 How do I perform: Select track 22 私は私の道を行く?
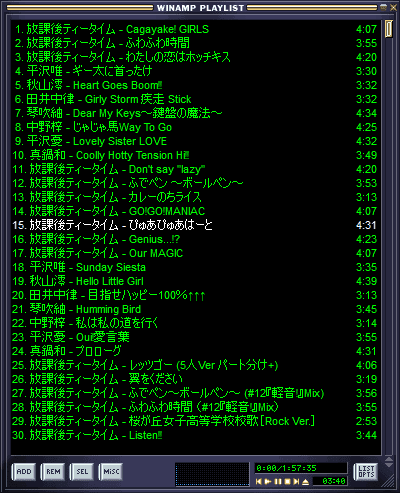click(x=196, y=323)
